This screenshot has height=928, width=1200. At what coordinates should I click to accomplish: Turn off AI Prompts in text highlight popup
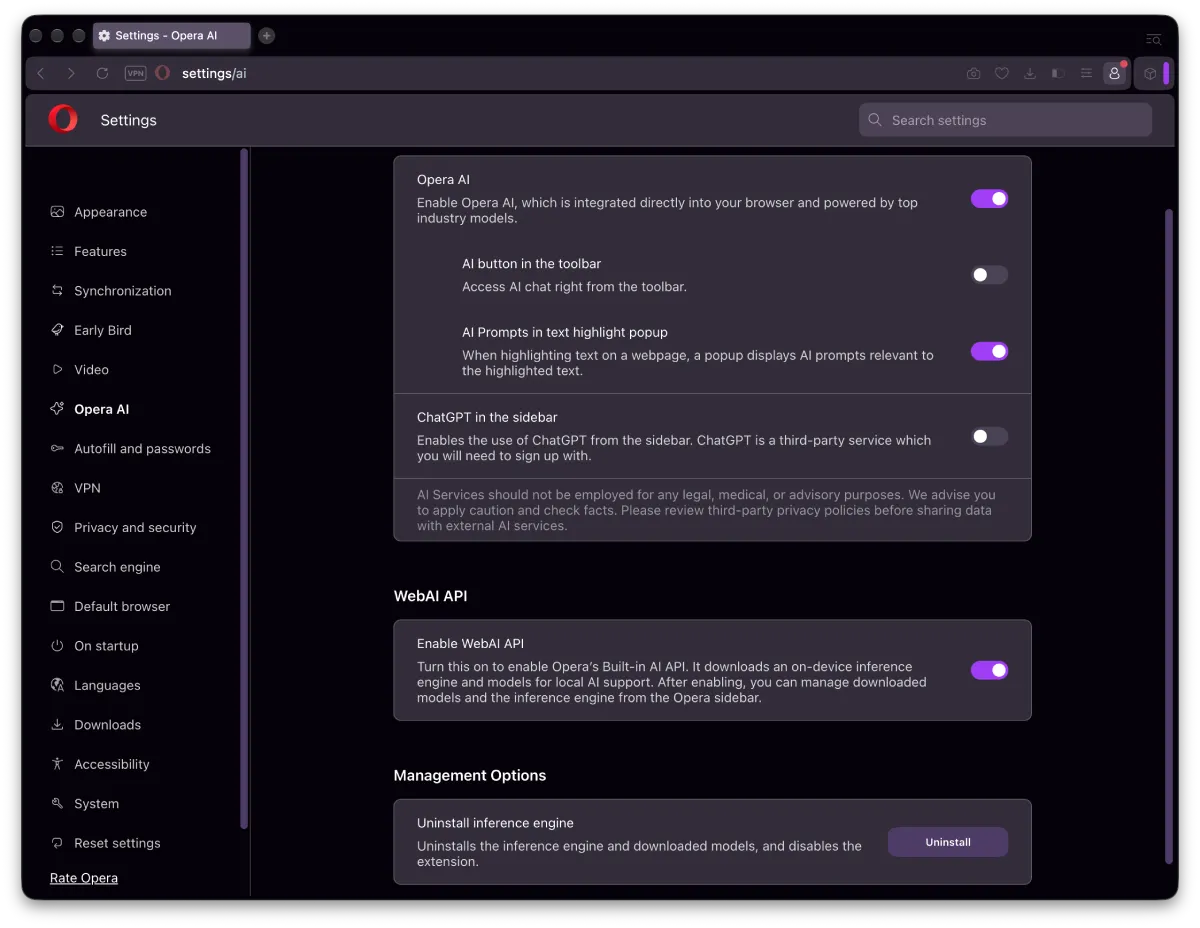pyautogui.click(x=989, y=351)
